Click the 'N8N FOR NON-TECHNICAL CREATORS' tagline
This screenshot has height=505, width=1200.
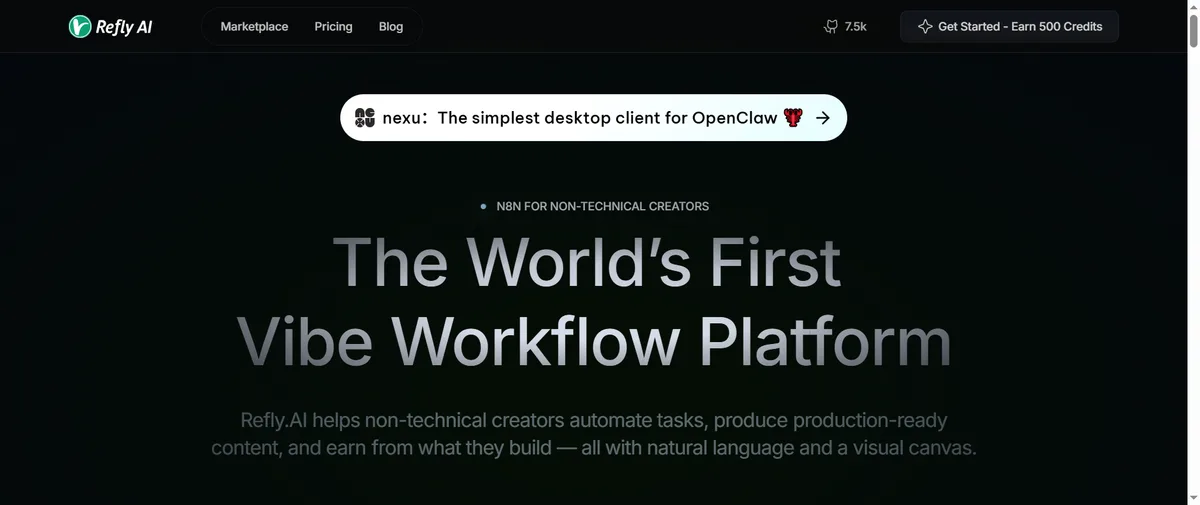click(x=602, y=206)
